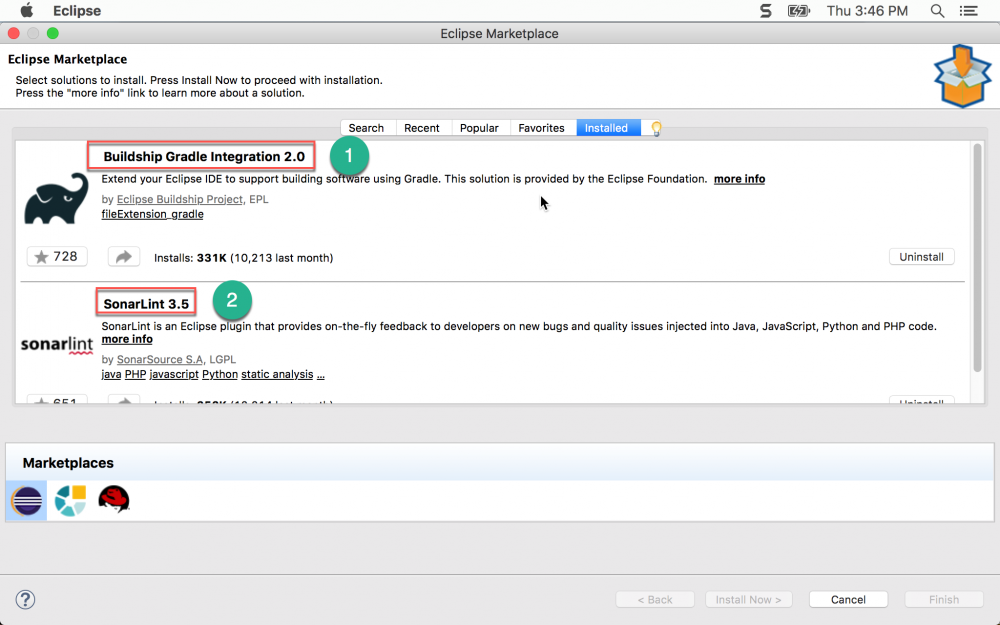This screenshot has width=1000, height=625.
Task: Click the Finish button
Action: (x=944, y=599)
